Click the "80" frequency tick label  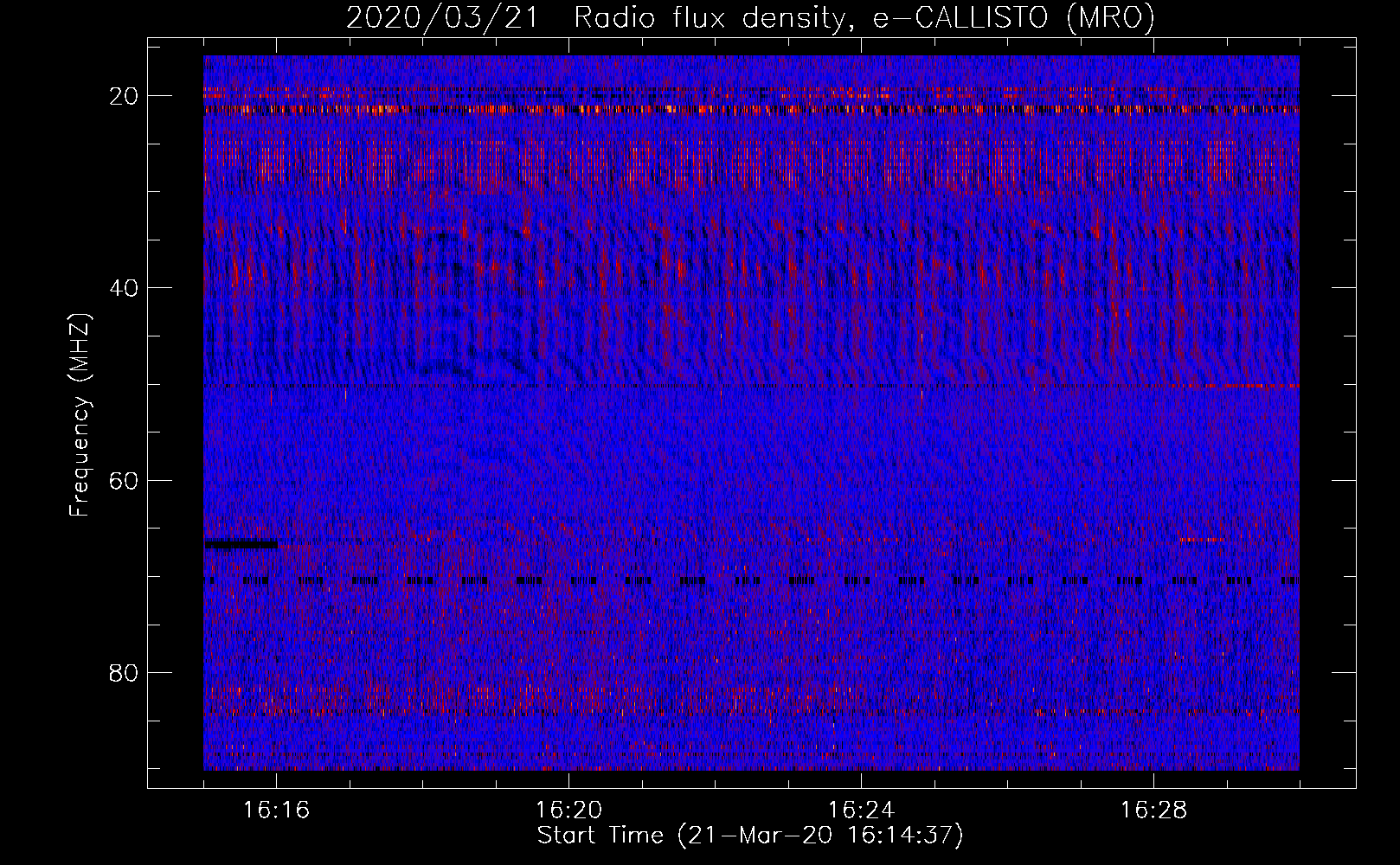(124, 672)
